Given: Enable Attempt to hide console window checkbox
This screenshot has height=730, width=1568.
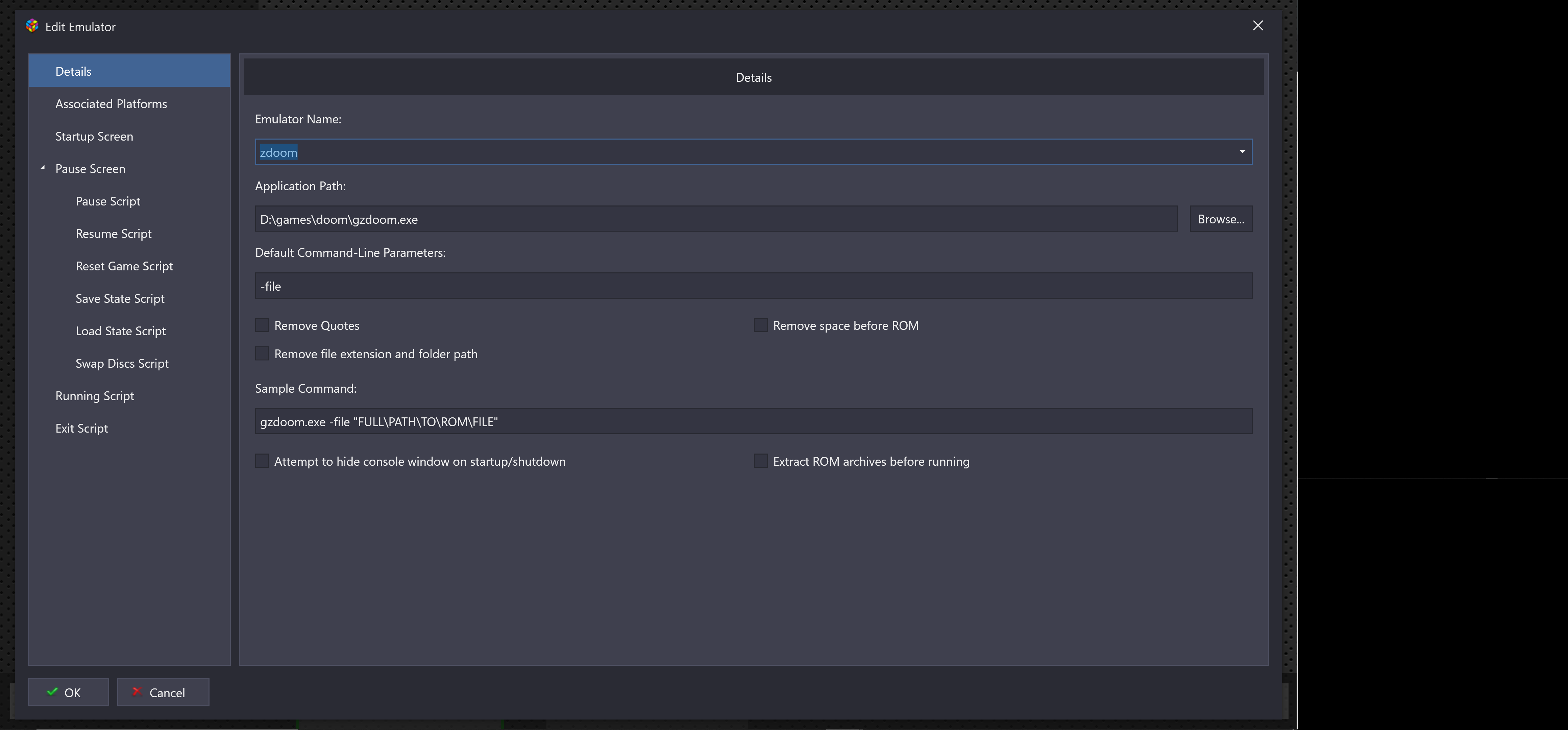Looking at the screenshot, I should click(x=262, y=461).
